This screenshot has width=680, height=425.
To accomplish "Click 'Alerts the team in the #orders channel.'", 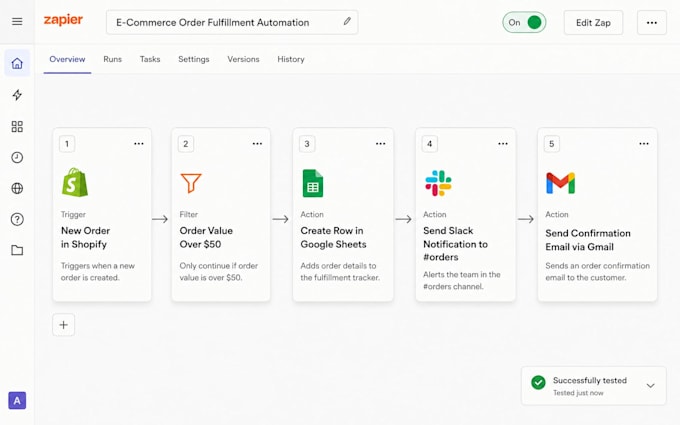I will (x=461, y=280).
